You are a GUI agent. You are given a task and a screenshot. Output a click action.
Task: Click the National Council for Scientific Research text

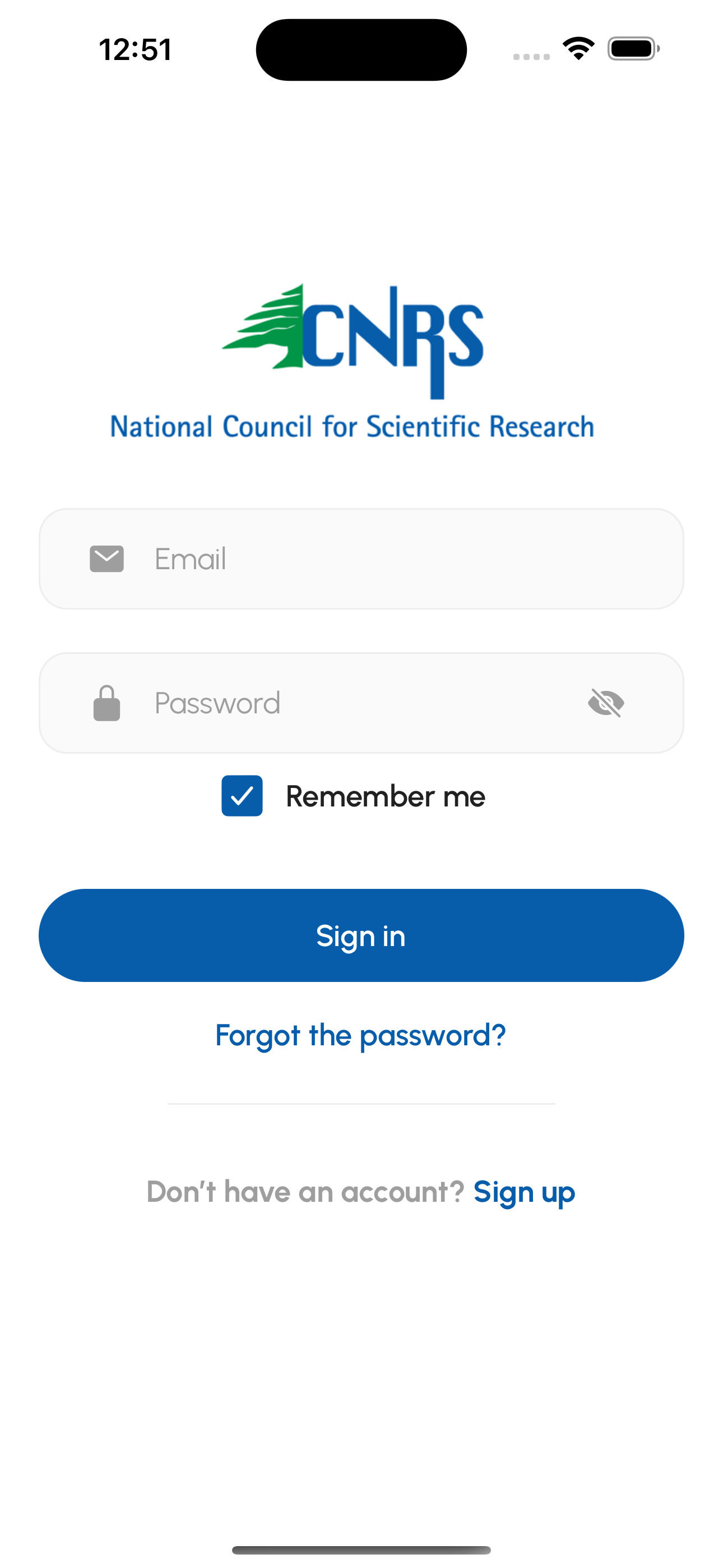point(353,426)
